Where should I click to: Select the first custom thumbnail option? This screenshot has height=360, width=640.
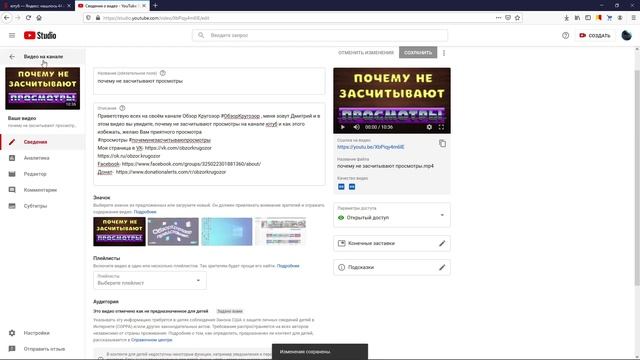click(x=119, y=231)
